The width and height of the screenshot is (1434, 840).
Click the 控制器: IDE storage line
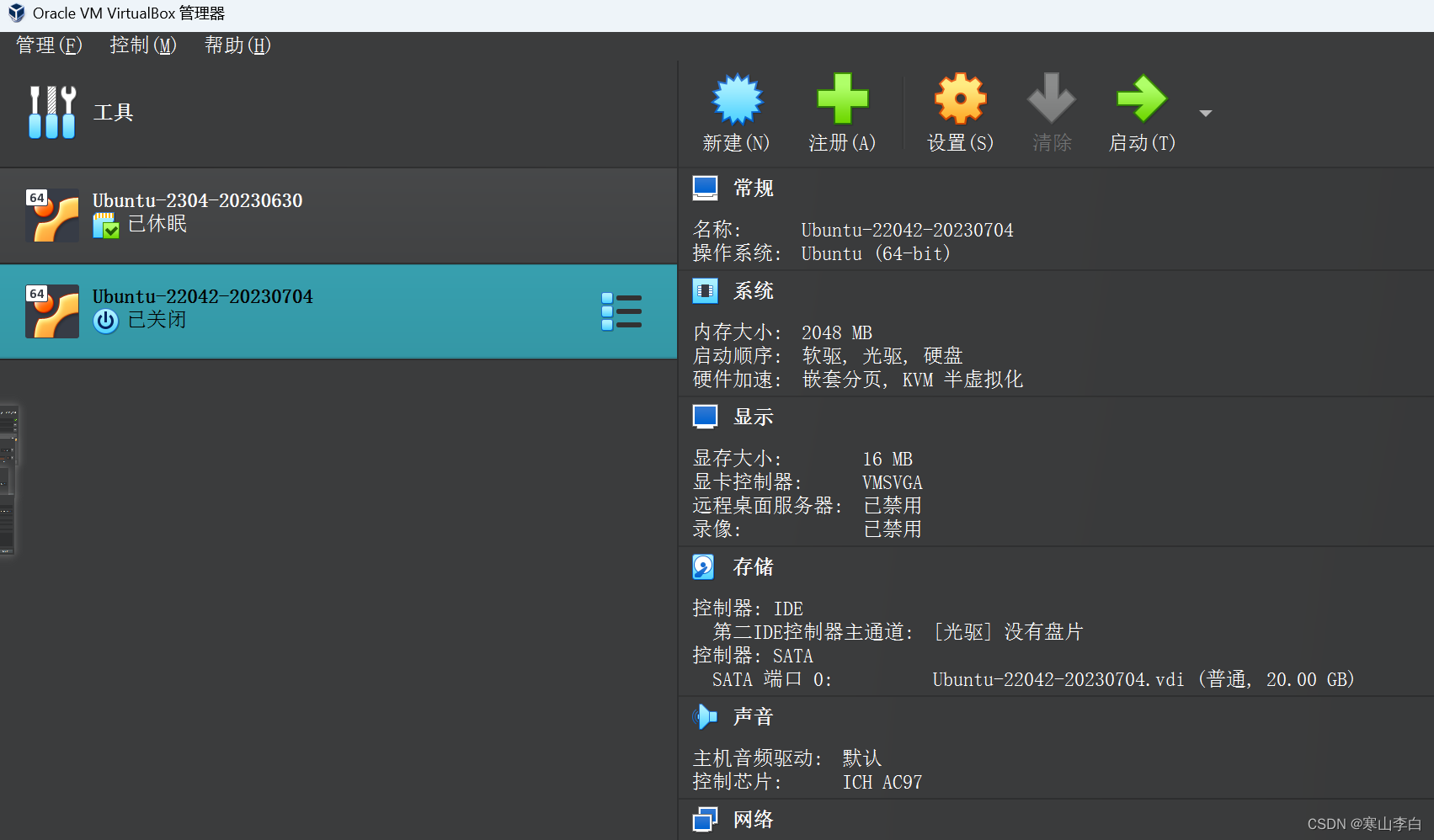click(748, 609)
